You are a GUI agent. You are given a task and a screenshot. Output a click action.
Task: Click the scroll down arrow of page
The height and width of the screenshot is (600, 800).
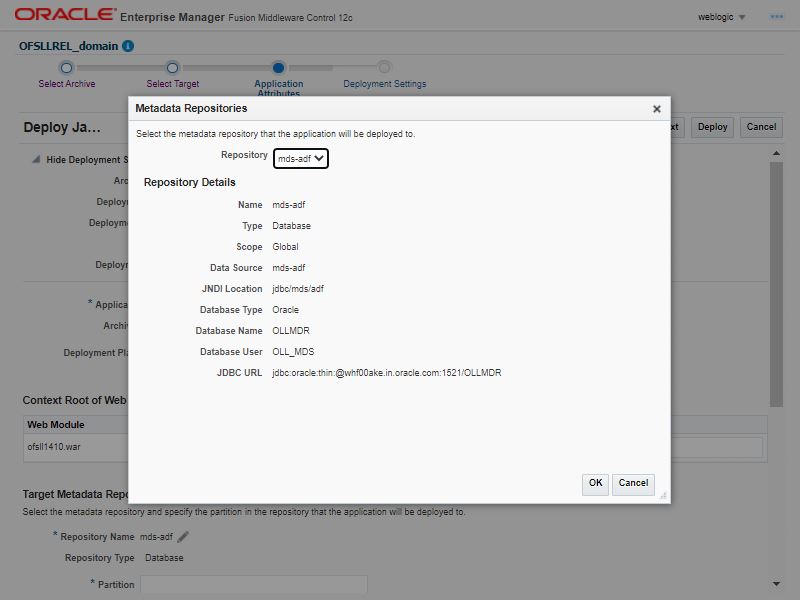pos(776,584)
